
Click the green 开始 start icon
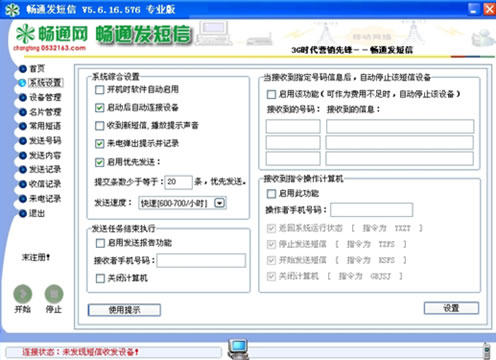tap(23, 294)
